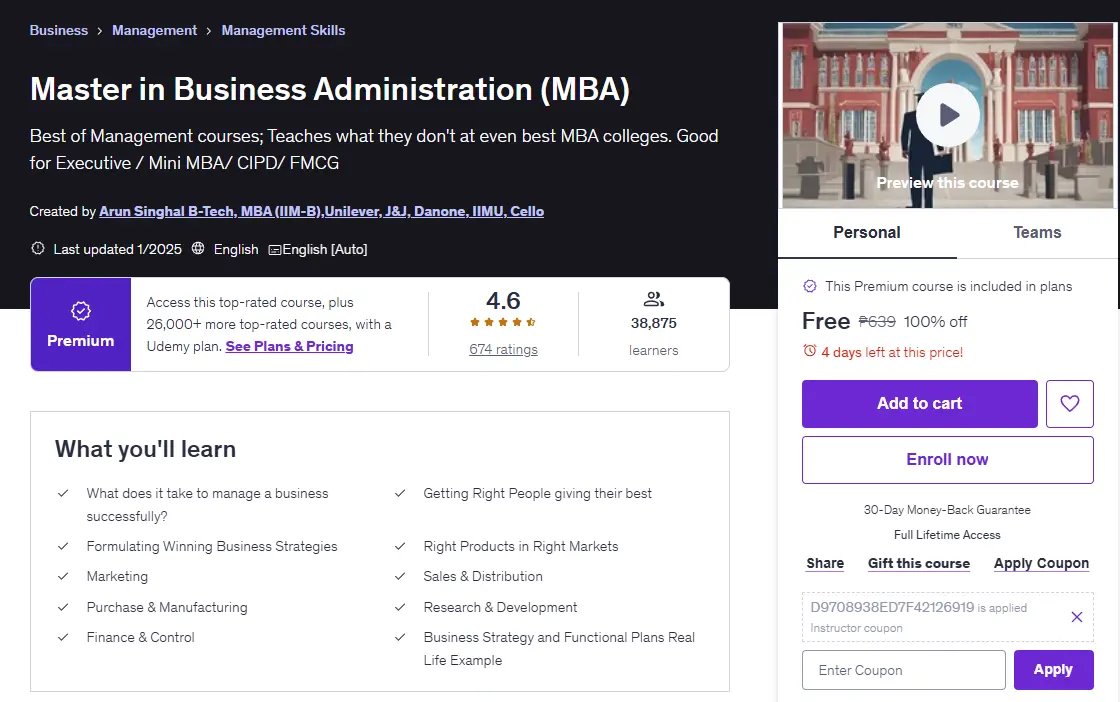Click the Share link
The image size is (1120, 702).
click(825, 563)
